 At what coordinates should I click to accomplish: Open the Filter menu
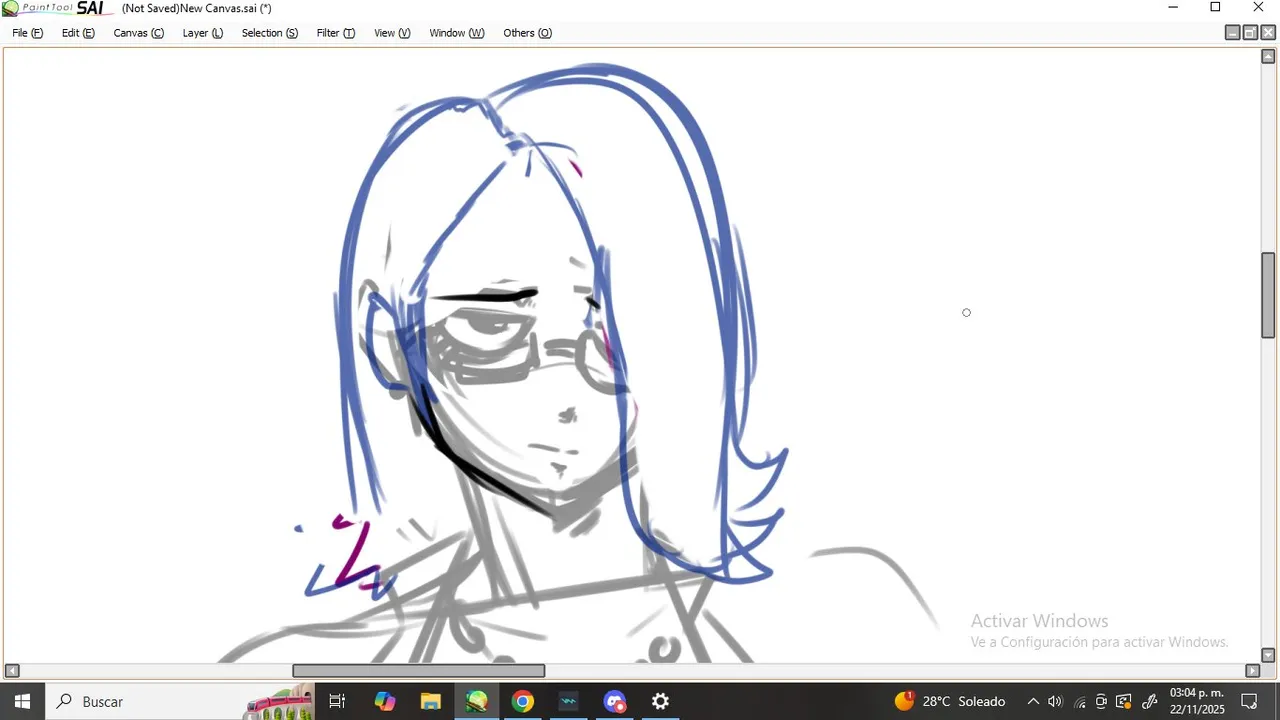click(335, 33)
